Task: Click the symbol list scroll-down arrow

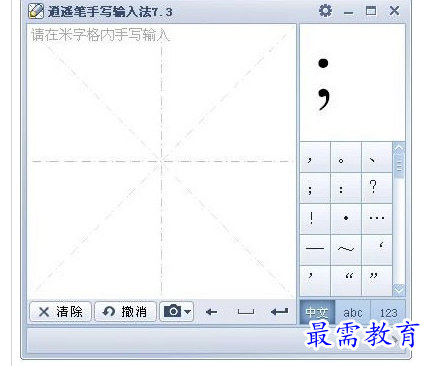Action: [x=399, y=290]
